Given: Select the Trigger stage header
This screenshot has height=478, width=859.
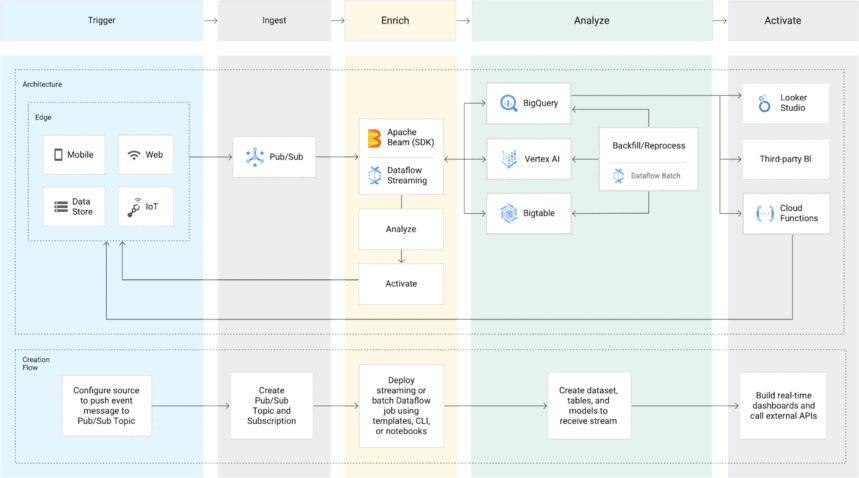Looking at the screenshot, I should coord(101,20).
